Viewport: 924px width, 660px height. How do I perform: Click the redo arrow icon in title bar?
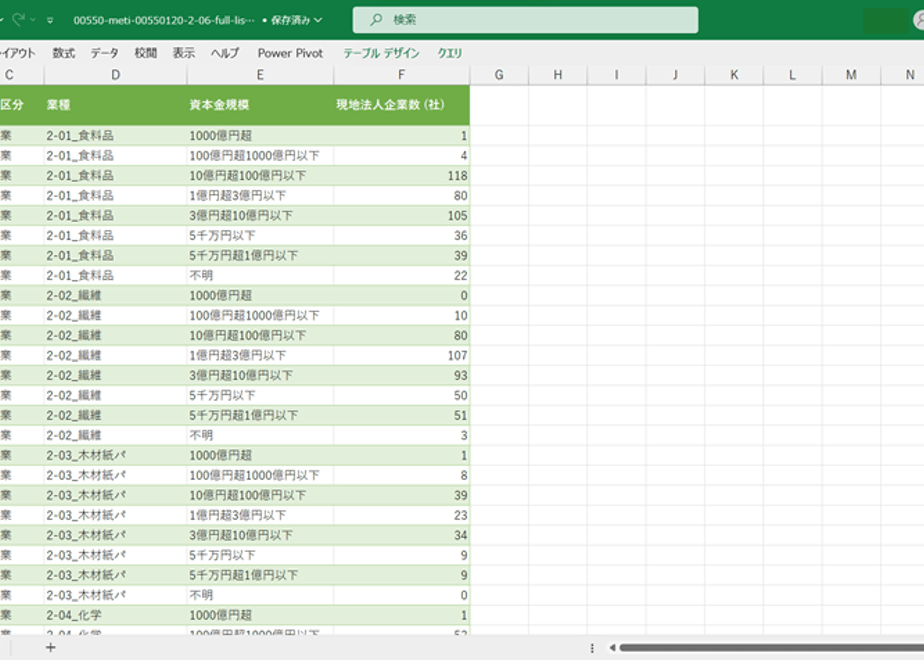(18, 19)
